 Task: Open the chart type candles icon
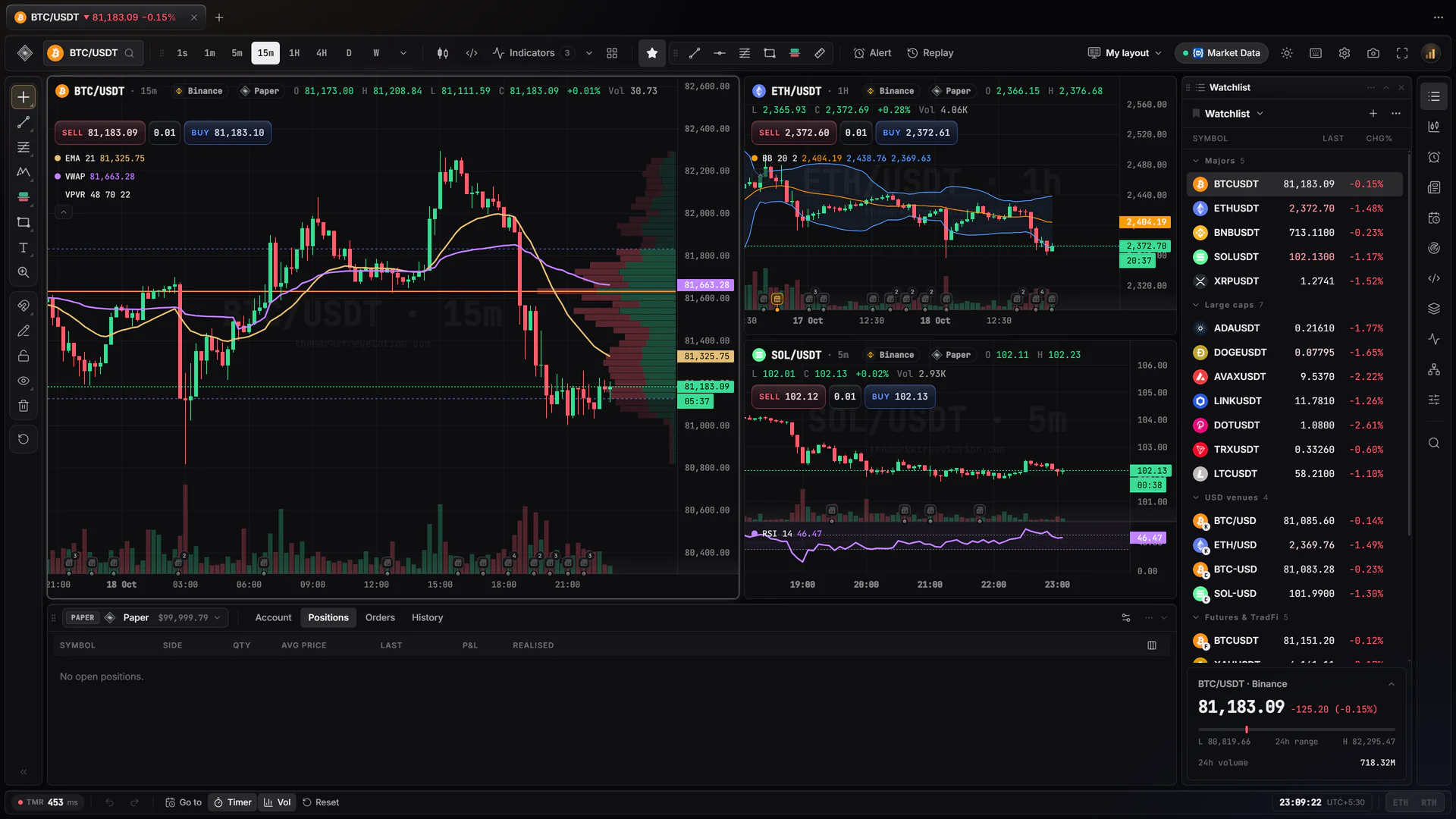443,53
